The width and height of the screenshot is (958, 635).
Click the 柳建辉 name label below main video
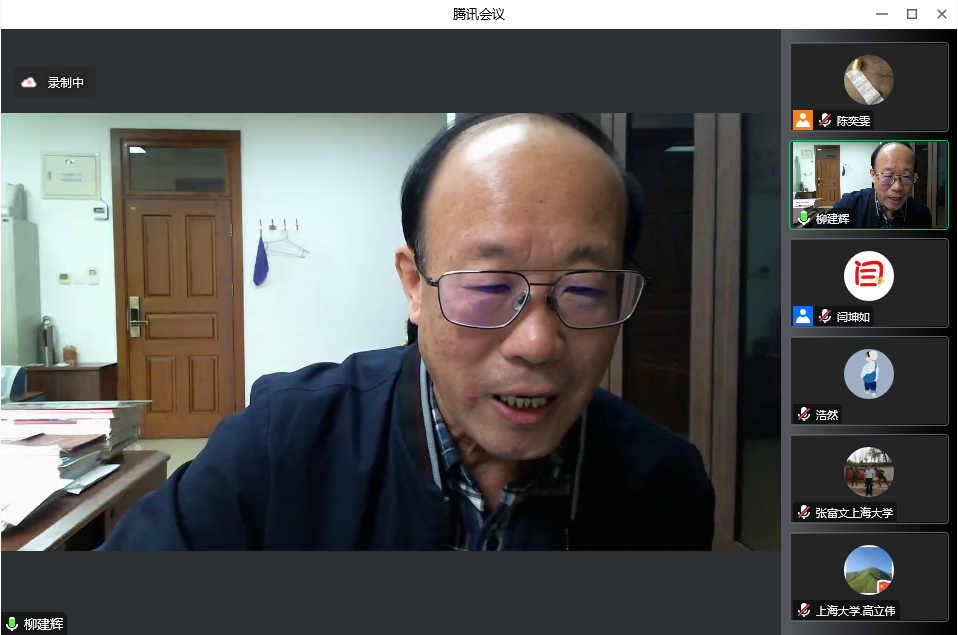[44, 624]
